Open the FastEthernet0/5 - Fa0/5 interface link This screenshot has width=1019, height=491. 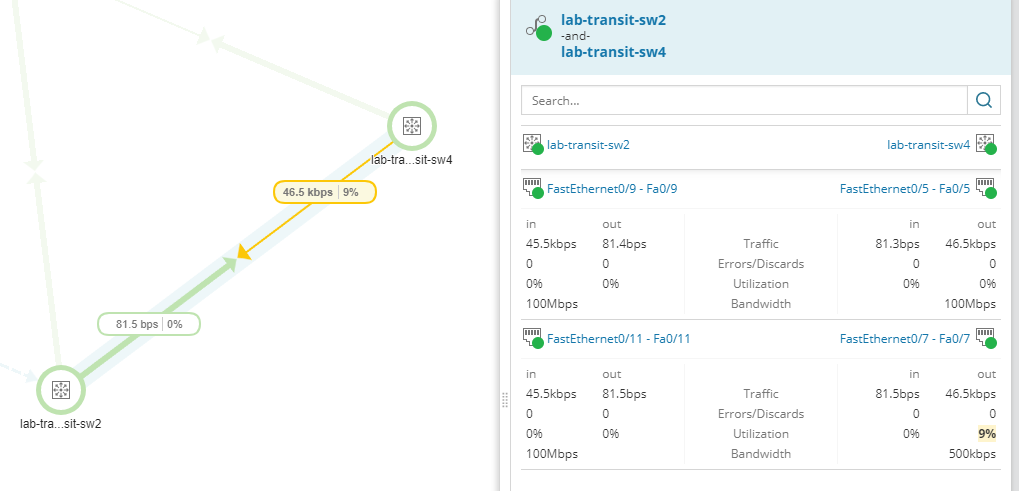pos(904,188)
